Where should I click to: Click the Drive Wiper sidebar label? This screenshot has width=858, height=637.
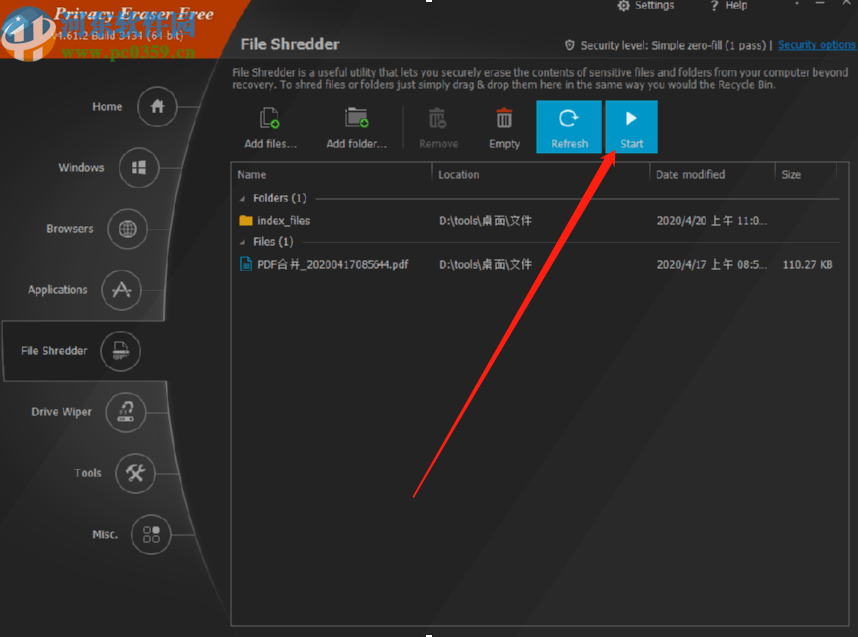tap(61, 412)
